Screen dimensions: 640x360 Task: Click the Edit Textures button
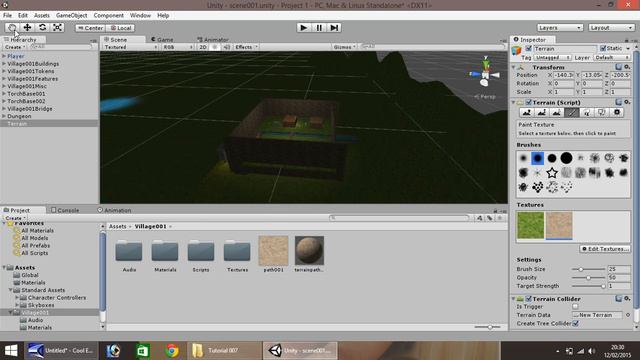605,249
